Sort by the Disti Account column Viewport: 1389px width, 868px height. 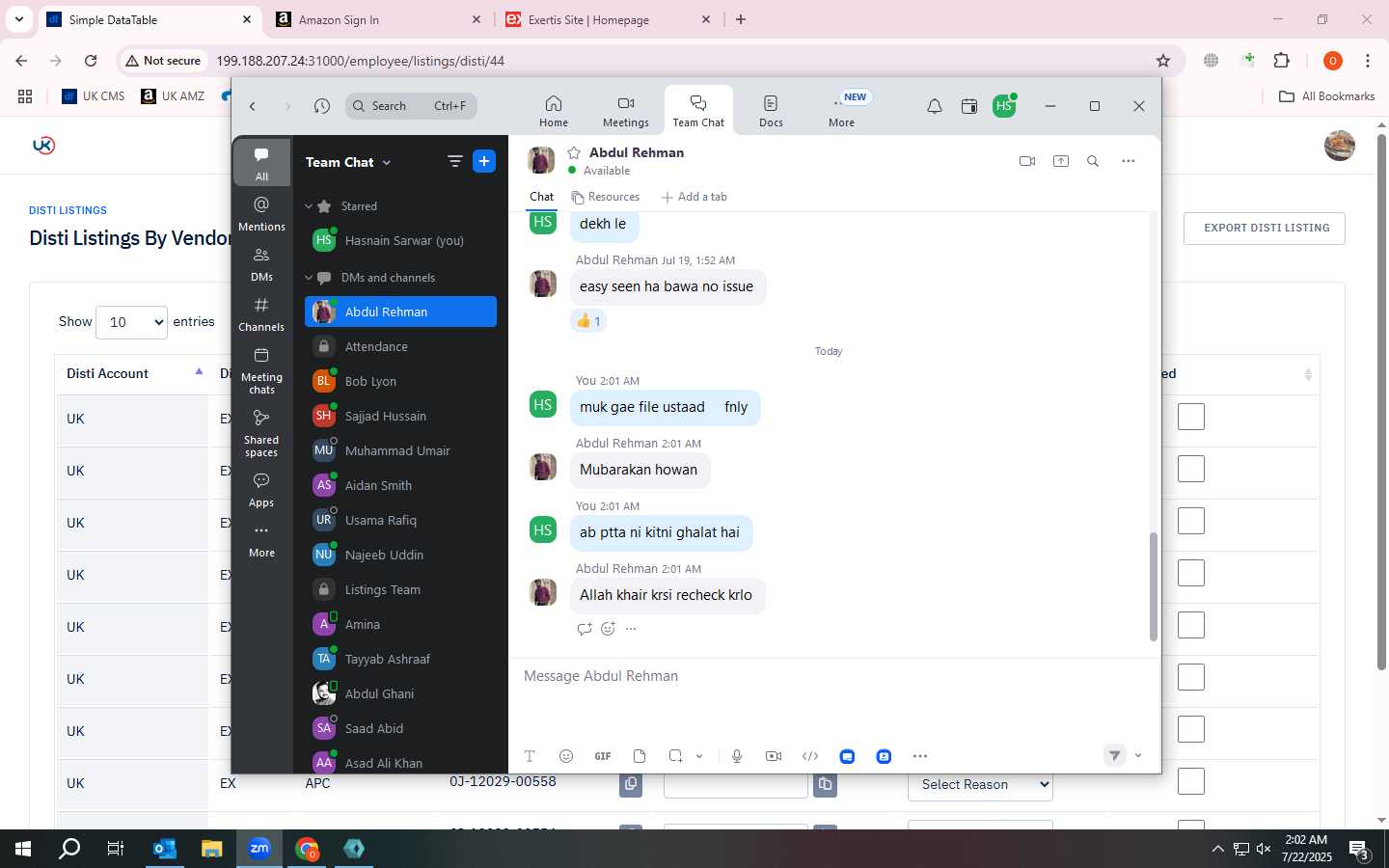pos(132,373)
